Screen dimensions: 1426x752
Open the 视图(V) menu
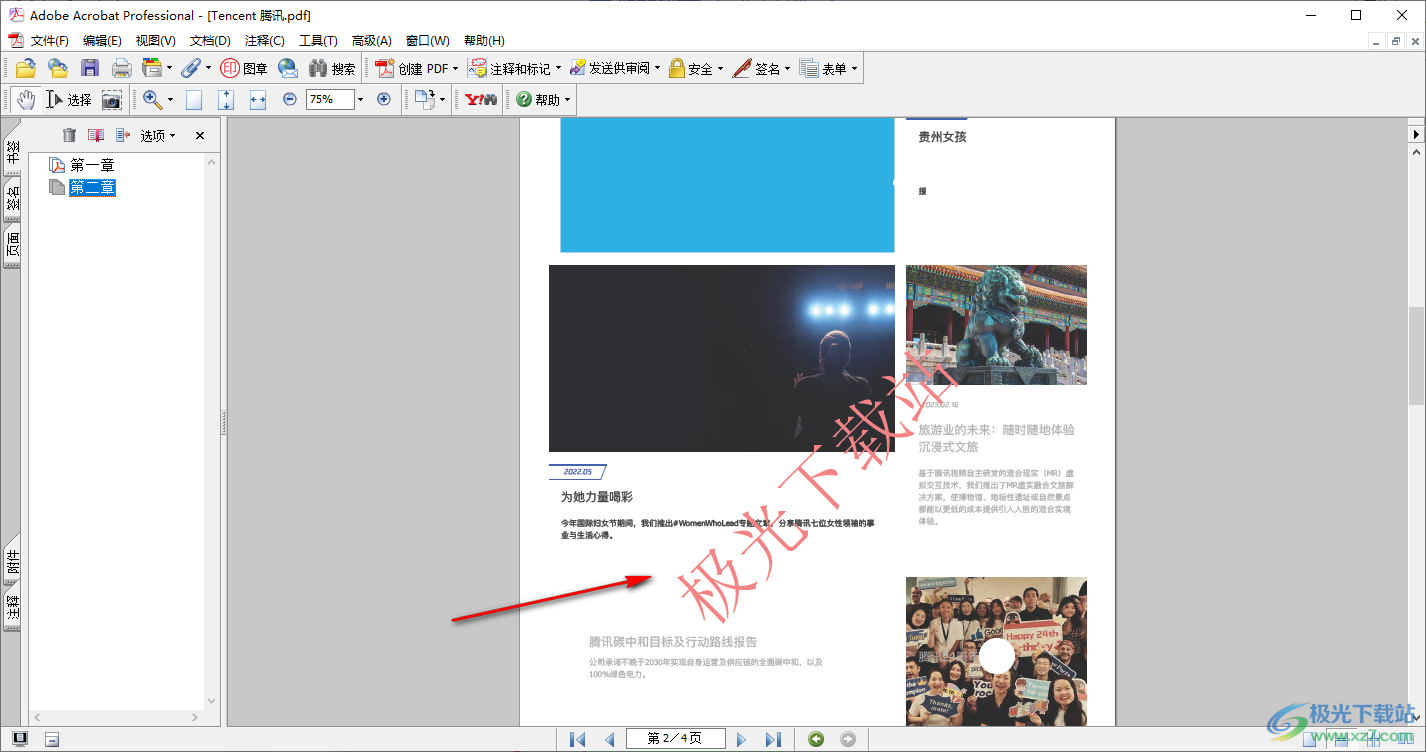click(156, 40)
